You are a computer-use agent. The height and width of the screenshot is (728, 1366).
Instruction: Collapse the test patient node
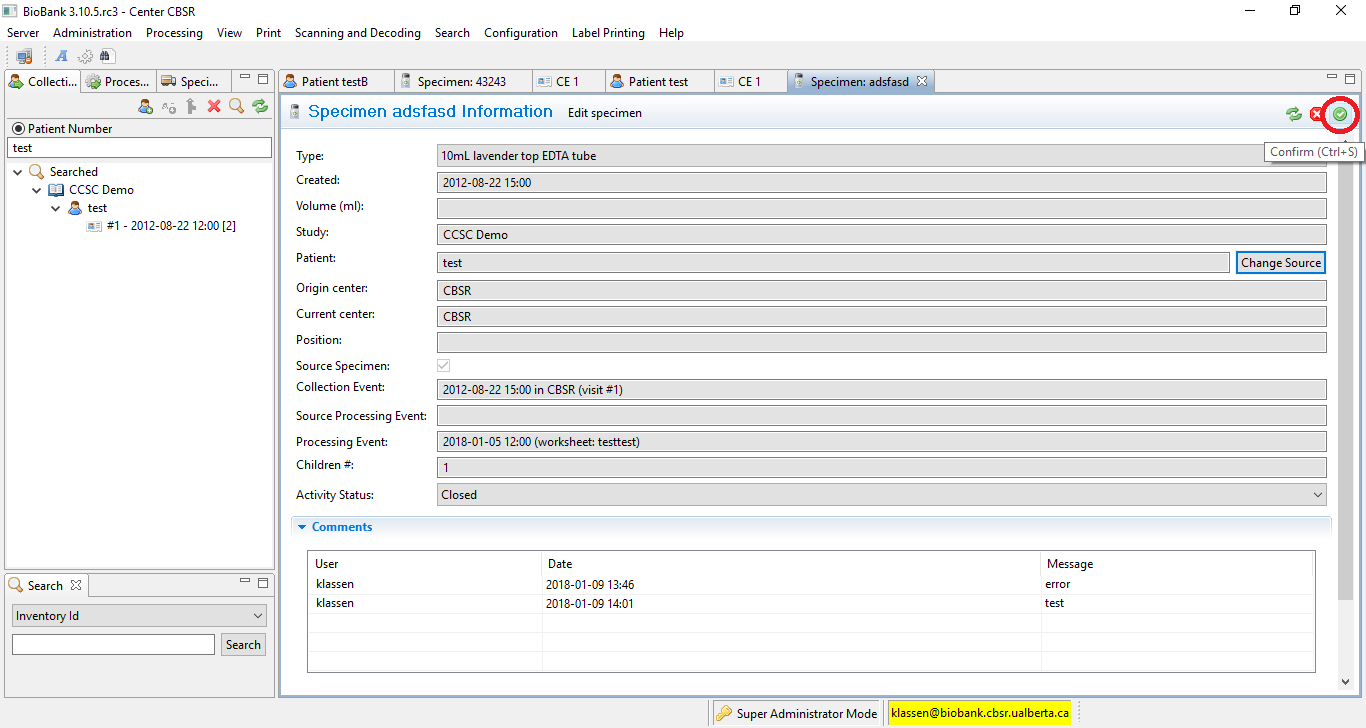[55, 208]
